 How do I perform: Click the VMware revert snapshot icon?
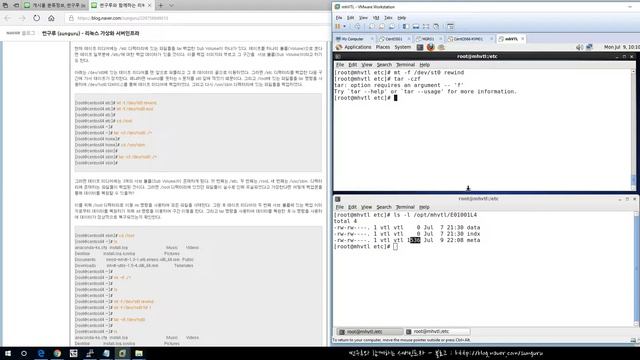point(382,27)
